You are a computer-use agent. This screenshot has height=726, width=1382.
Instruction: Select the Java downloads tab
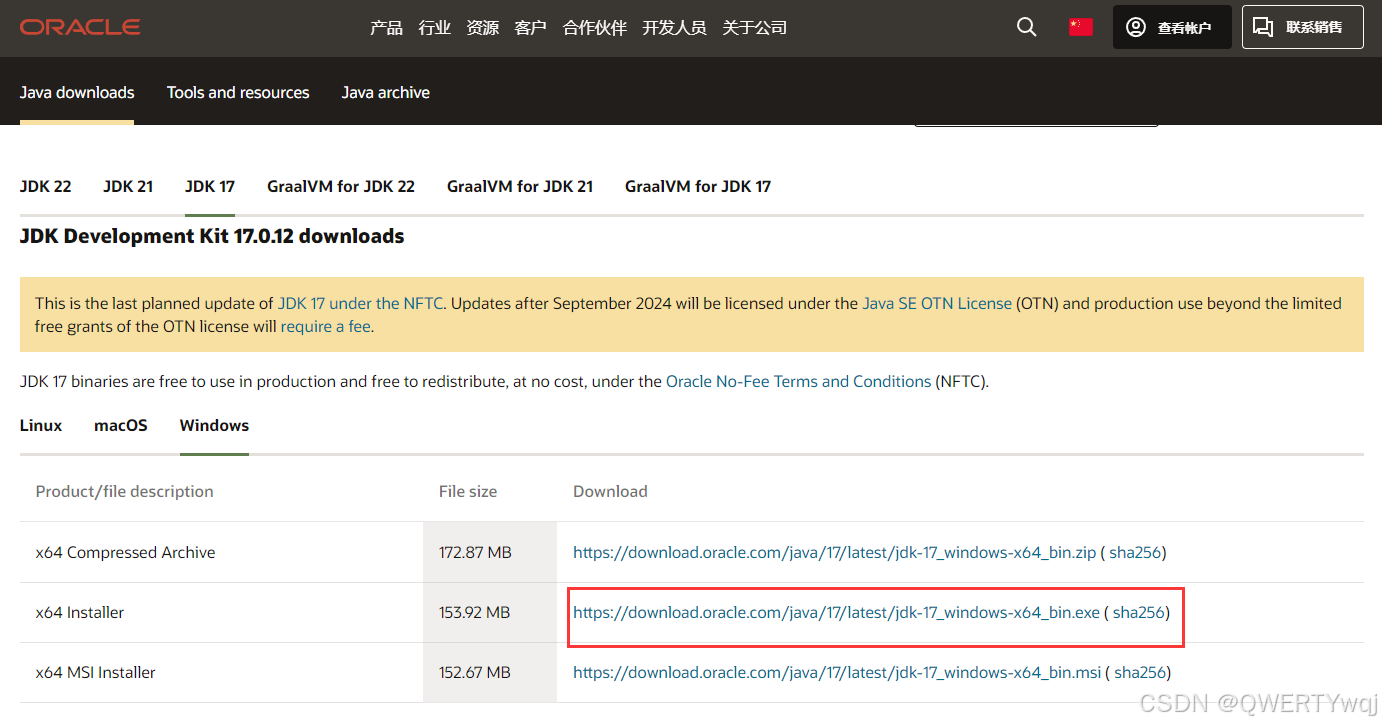click(77, 92)
